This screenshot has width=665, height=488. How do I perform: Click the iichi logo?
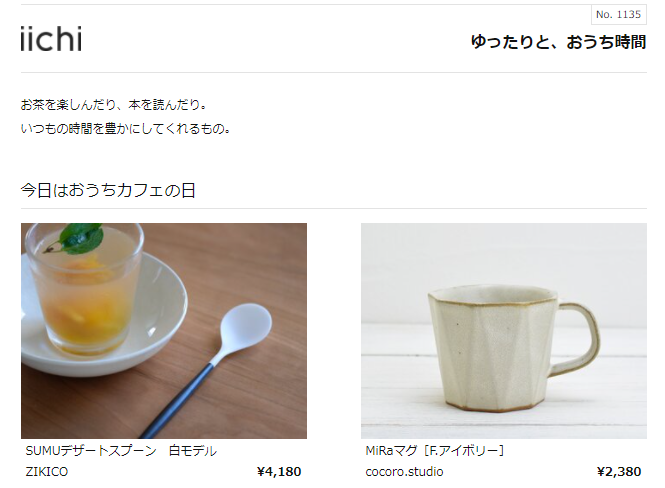tap(51, 39)
